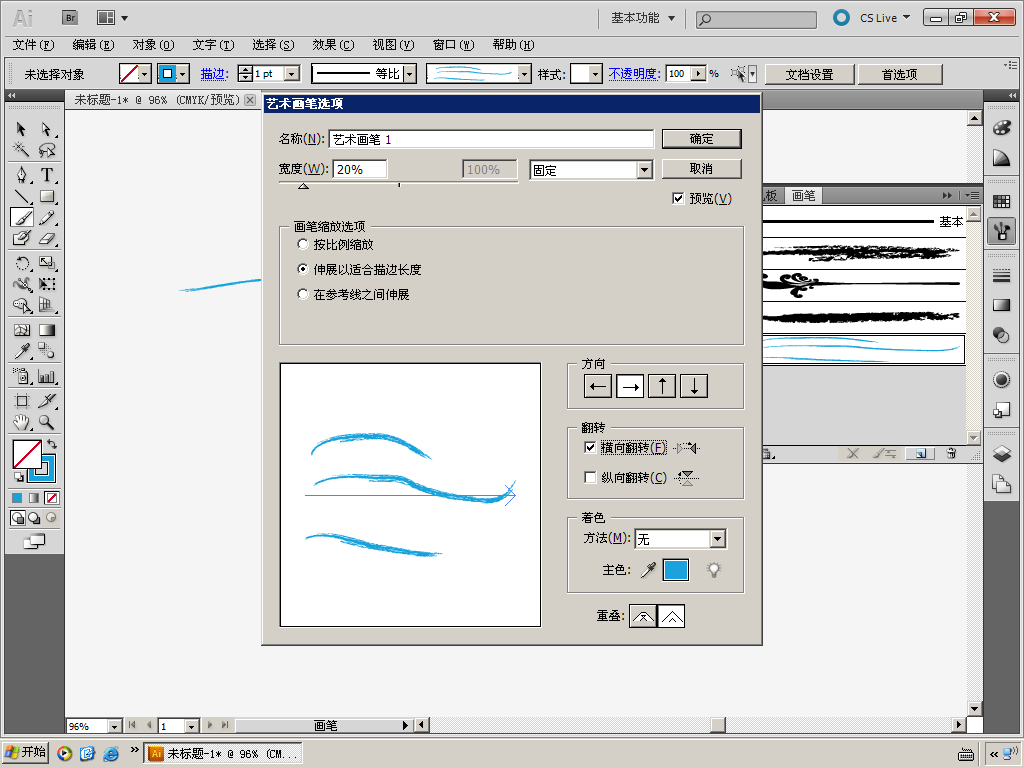Click the blue 主色 color swatch
1024x768 pixels.
pyautogui.click(x=675, y=570)
